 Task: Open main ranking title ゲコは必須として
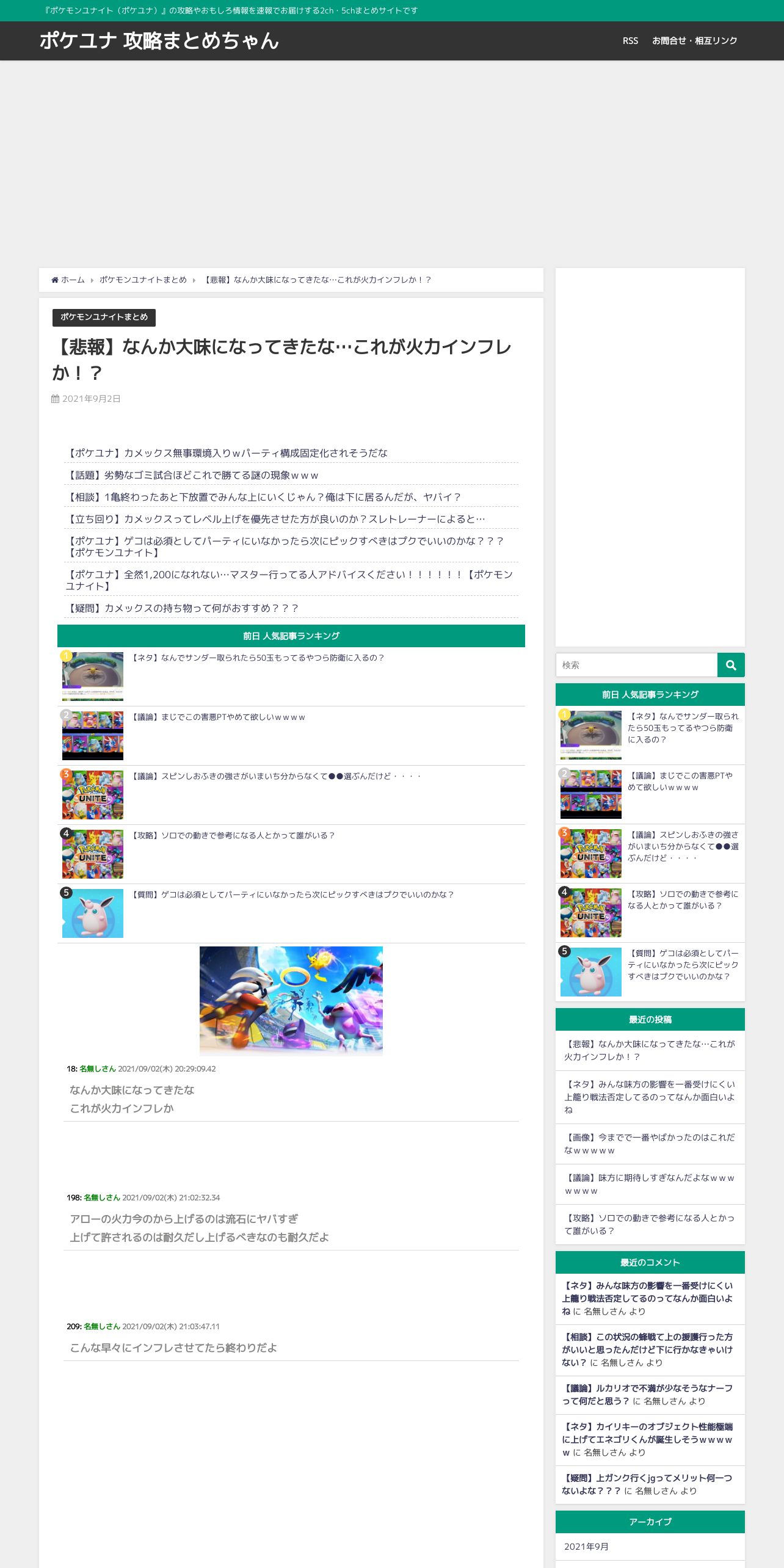click(x=292, y=895)
